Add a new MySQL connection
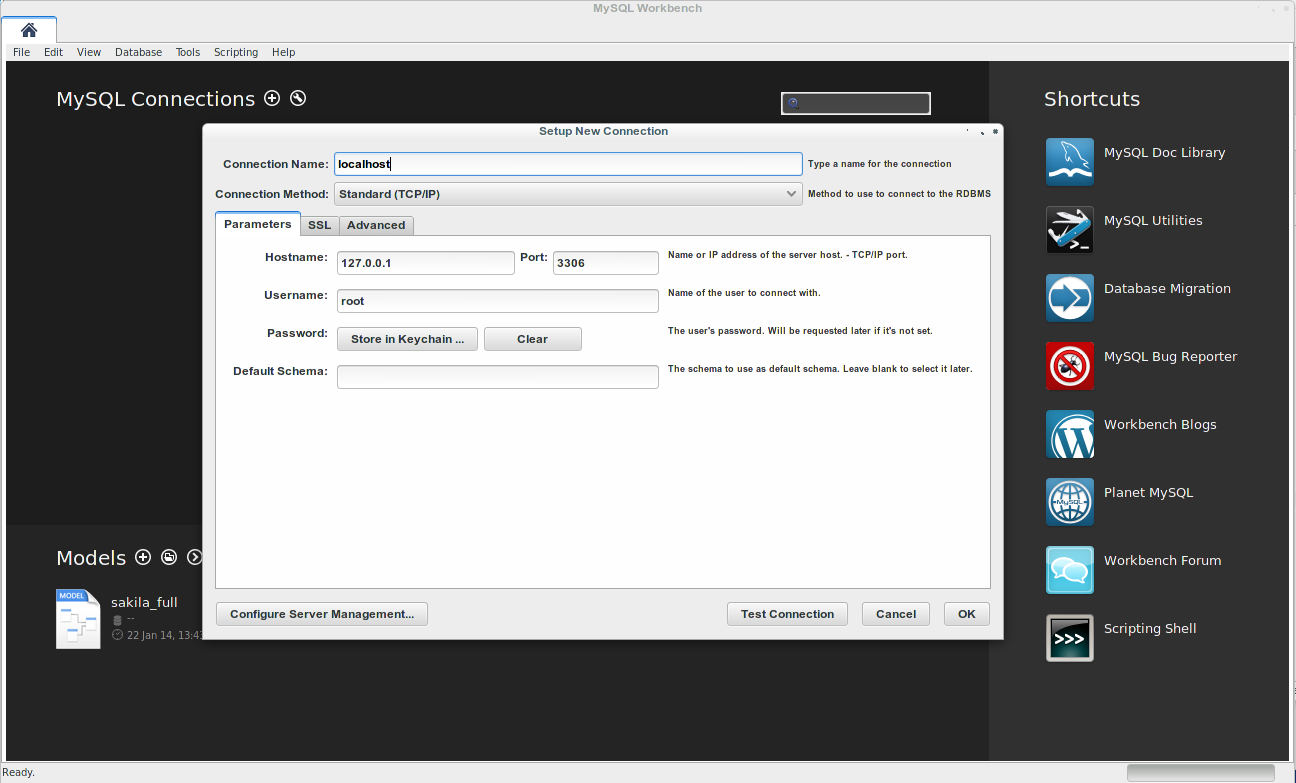The width and height of the screenshot is (1296, 783). point(272,98)
